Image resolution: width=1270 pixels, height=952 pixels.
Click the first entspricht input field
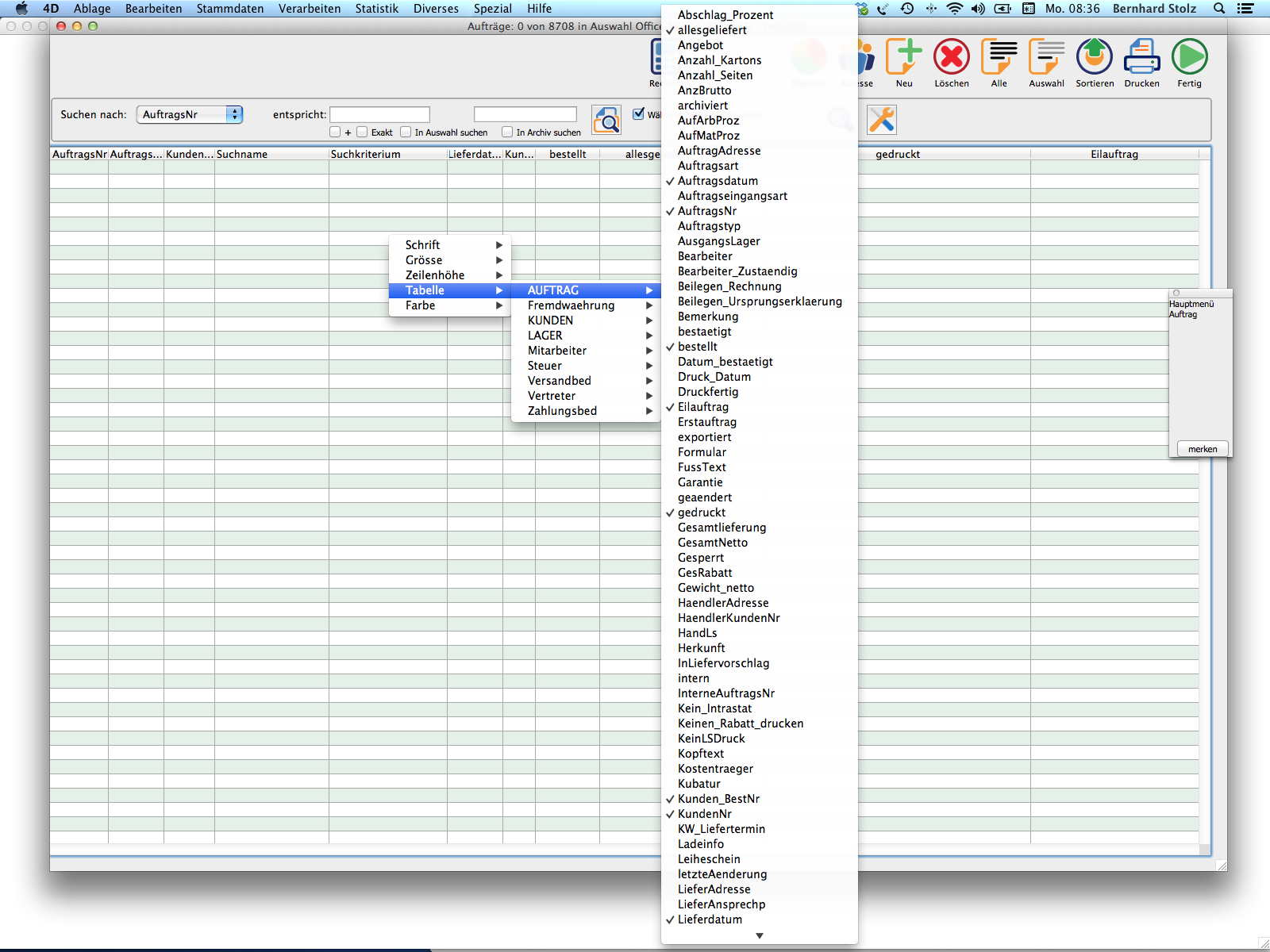(x=379, y=115)
